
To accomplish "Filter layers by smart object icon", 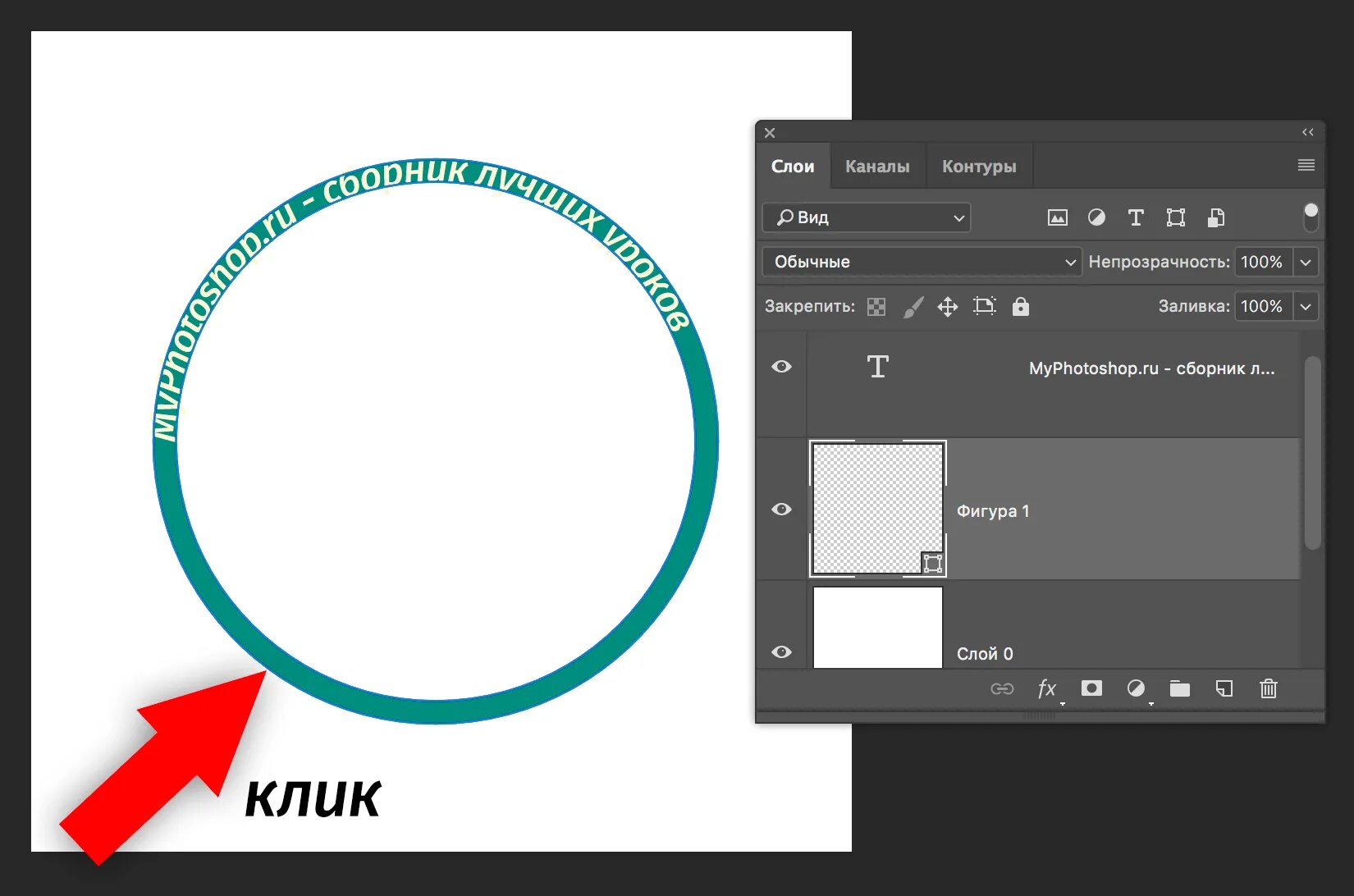I will tap(1216, 217).
